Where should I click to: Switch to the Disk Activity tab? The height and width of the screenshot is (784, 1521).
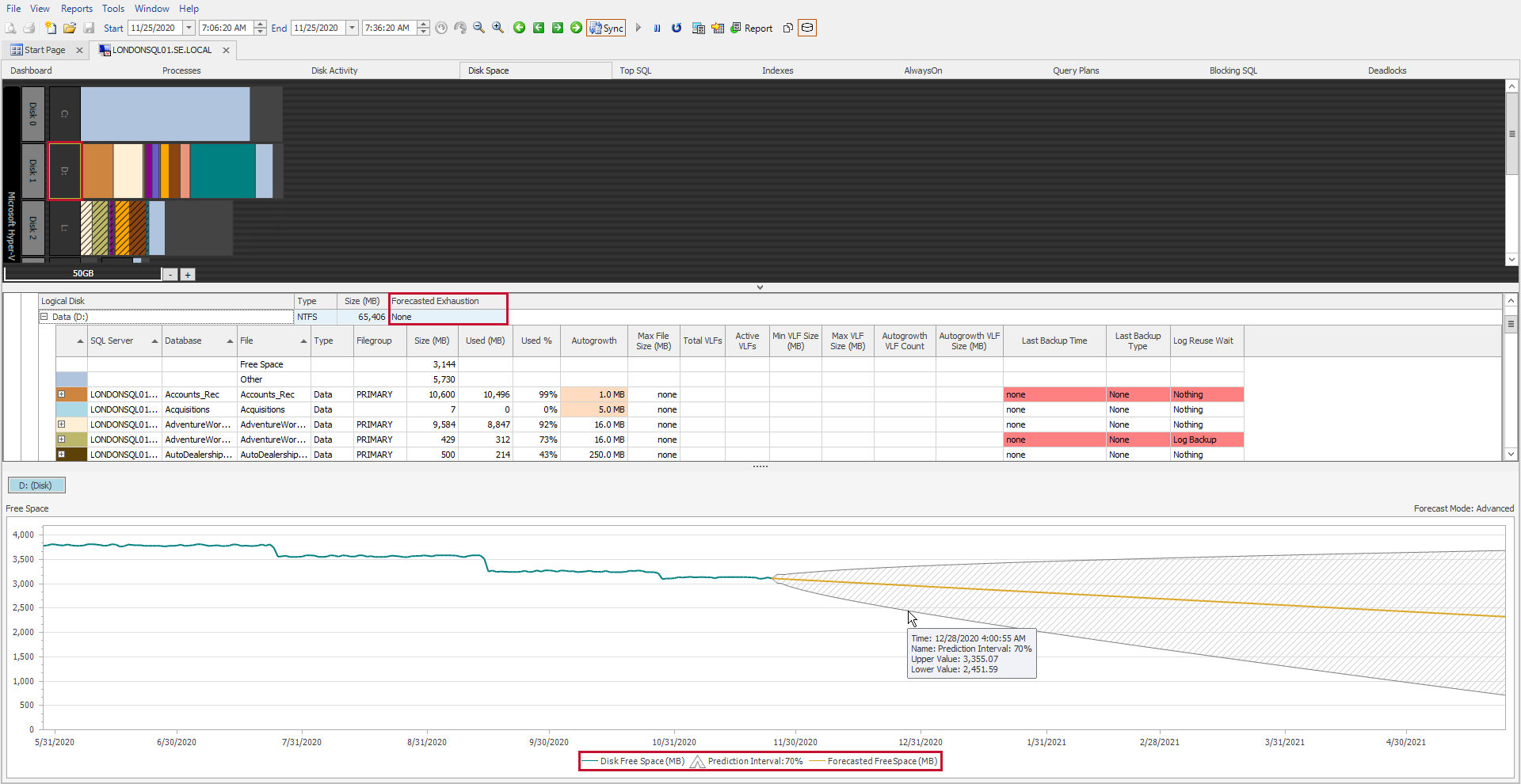[x=334, y=70]
